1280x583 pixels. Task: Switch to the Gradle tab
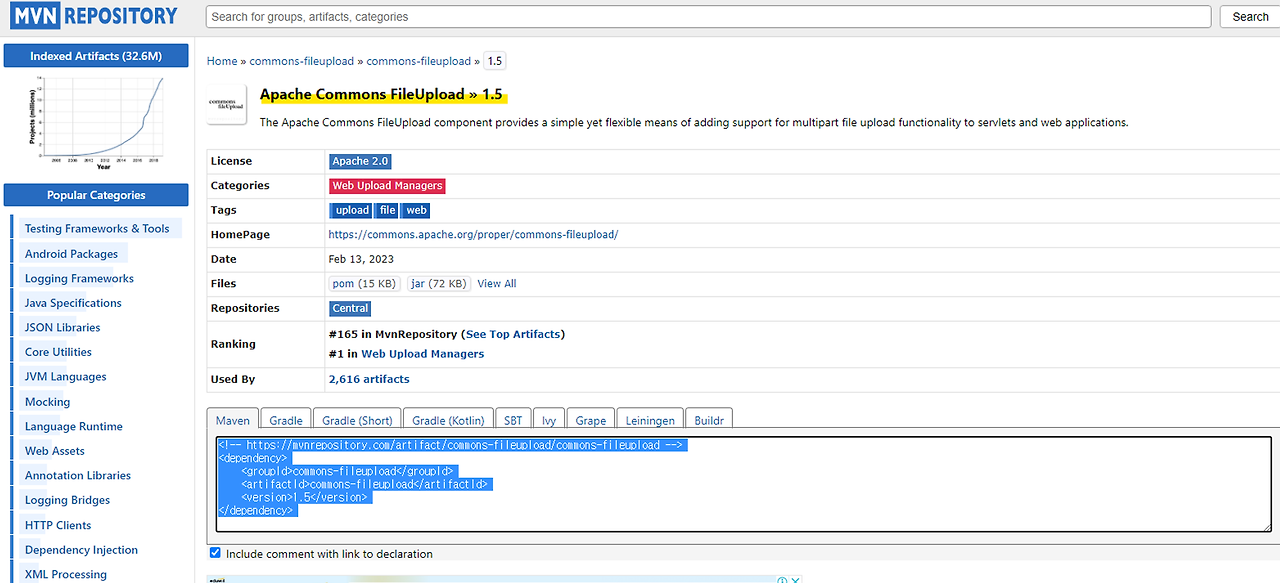(286, 421)
